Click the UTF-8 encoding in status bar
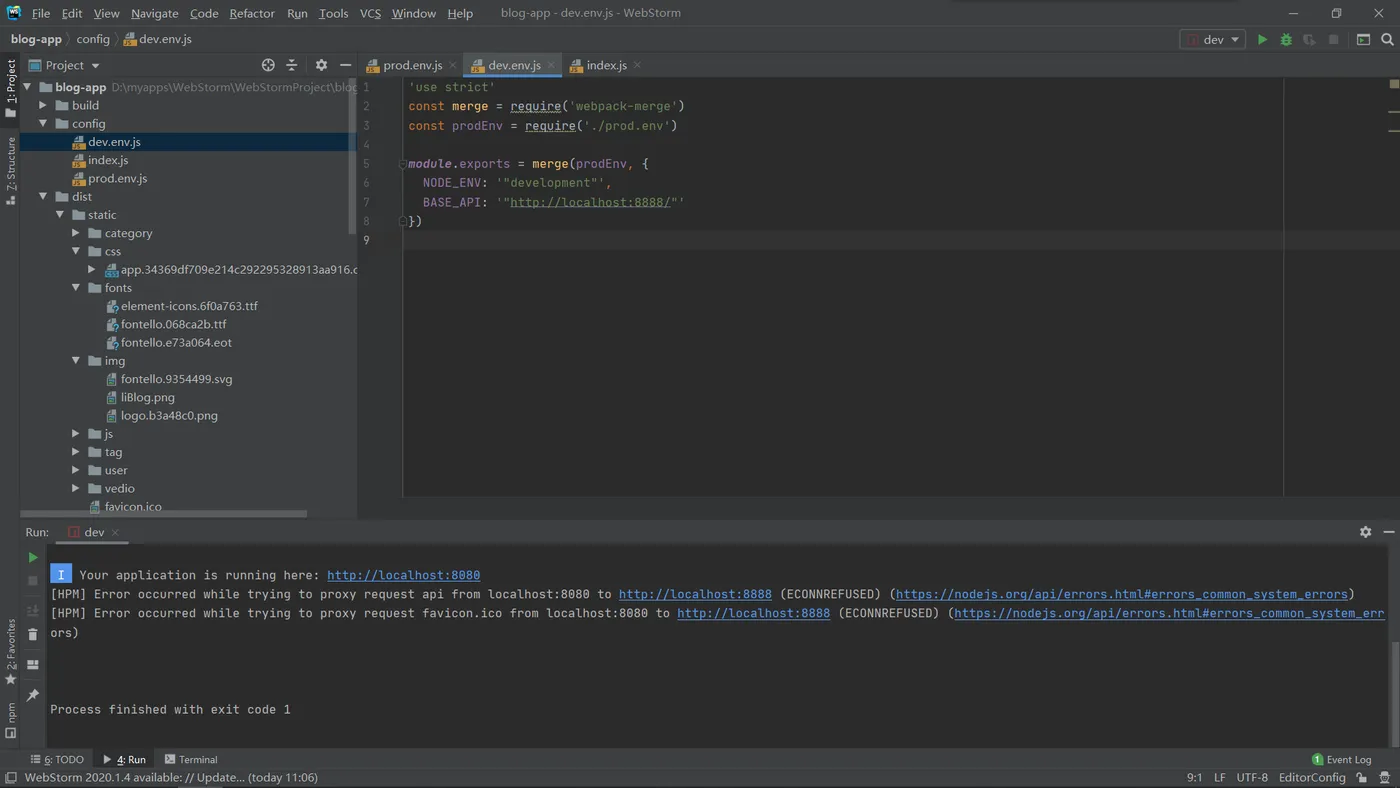This screenshot has width=1400, height=788. tap(1252, 777)
